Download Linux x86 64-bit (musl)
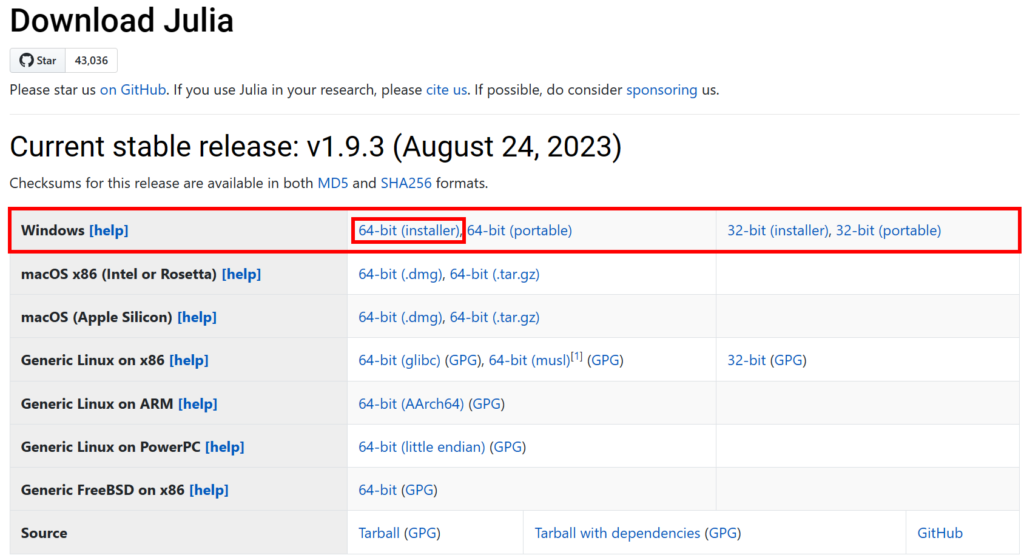This screenshot has height=558, width=1024. 529,360
